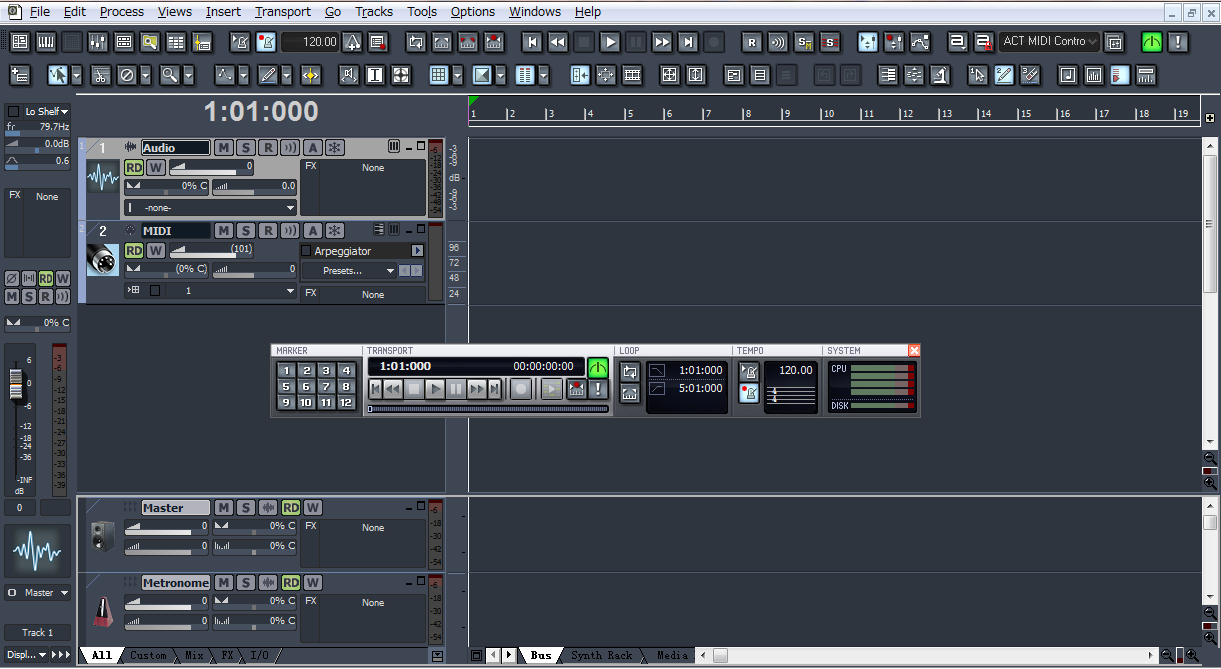Screen dimensions: 1221x669
Task: Click the 'R' arm tracks button in toolbar
Action: (x=752, y=42)
